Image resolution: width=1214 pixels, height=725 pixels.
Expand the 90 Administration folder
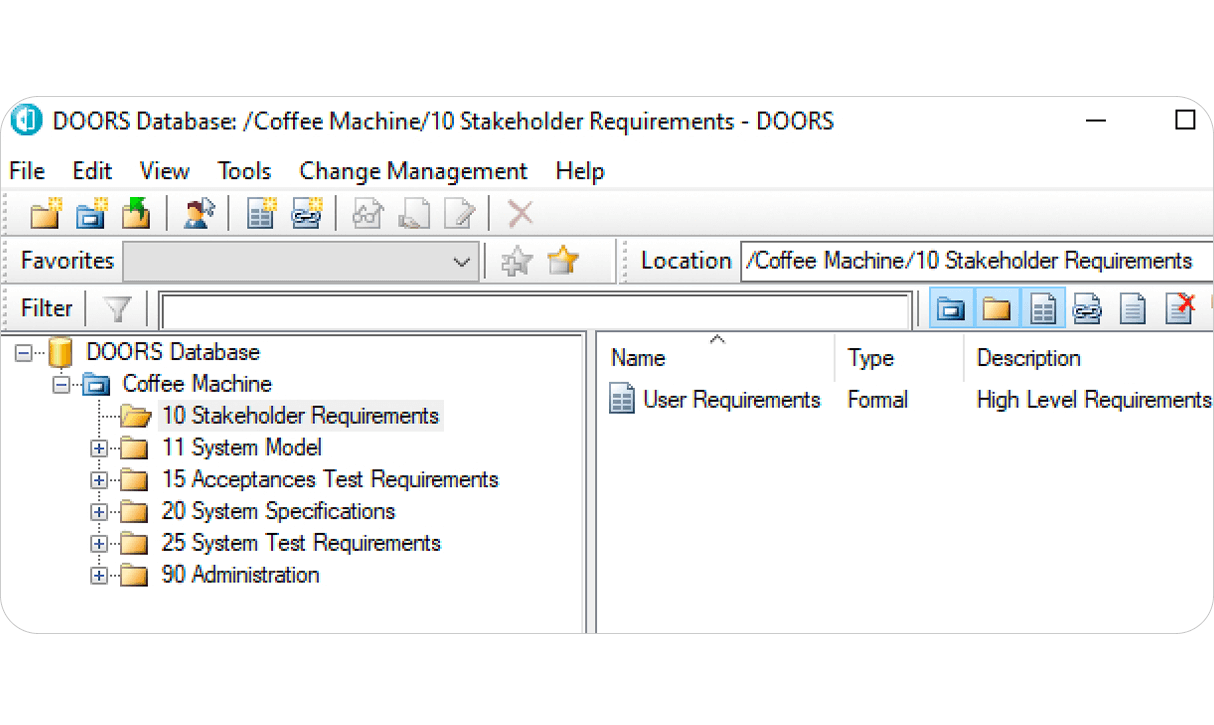(98, 575)
